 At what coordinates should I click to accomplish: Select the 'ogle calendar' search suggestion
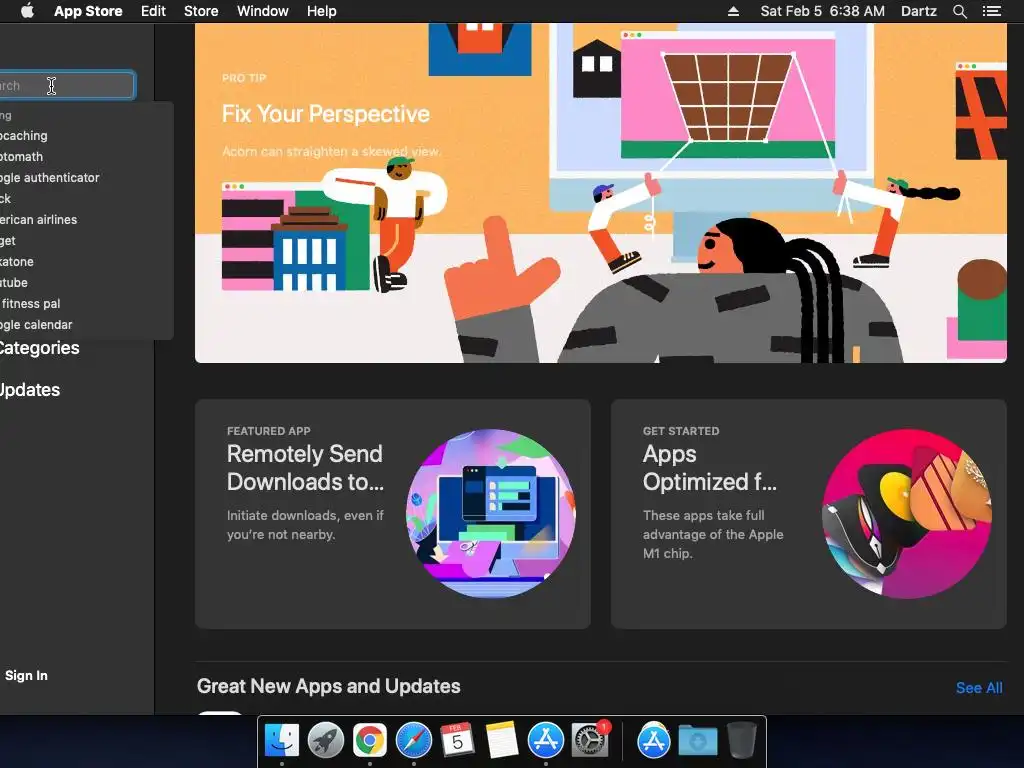tap(87, 325)
